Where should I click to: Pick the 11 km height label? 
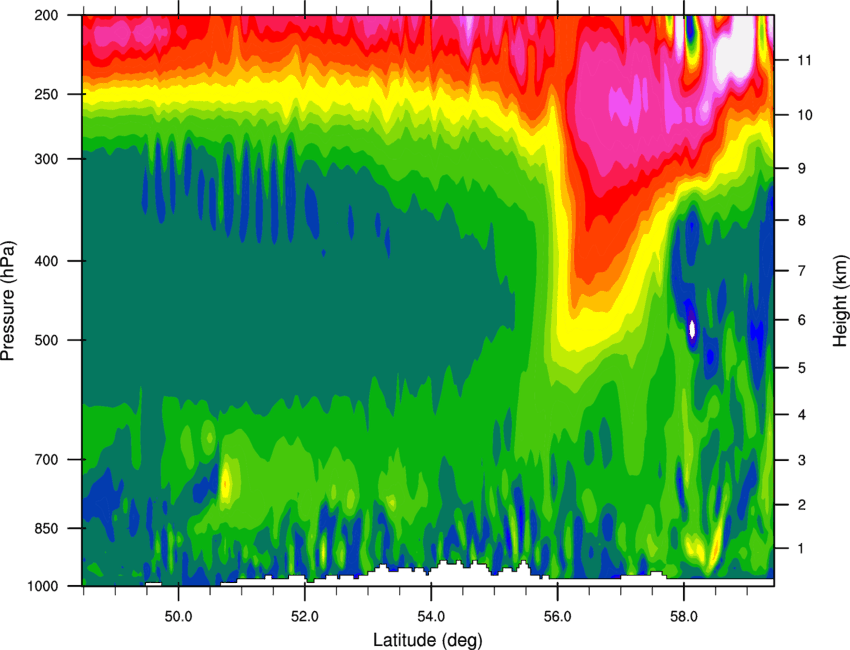coord(804,60)
